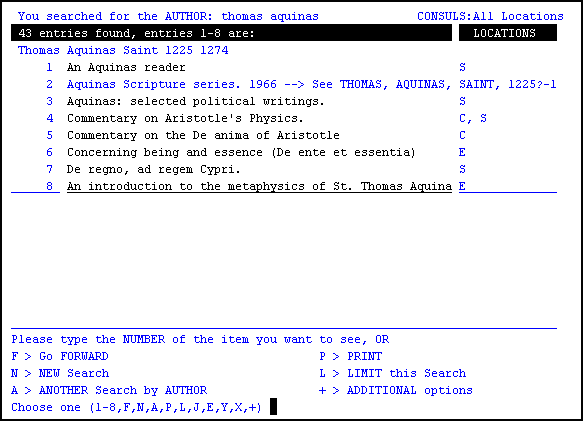Screen dimensions: 583x421
Task: Choose ANOTHER Search by AUTHOR
Action: point(109,390)
